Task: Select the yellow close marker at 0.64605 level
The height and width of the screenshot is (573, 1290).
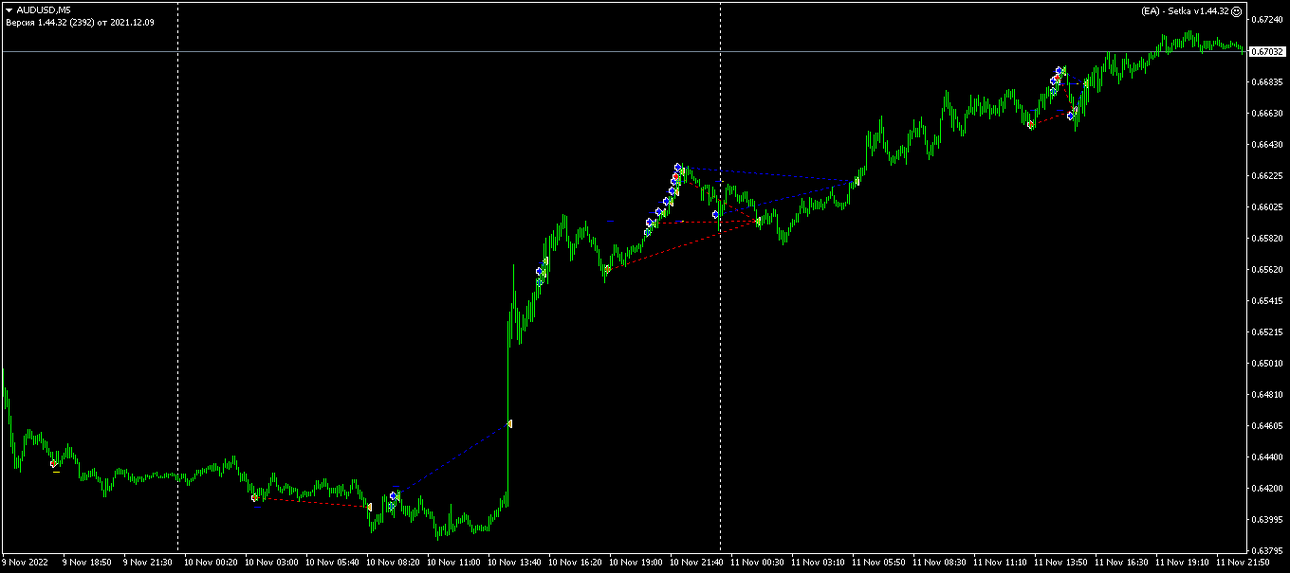Action: [x=510, y=424]
